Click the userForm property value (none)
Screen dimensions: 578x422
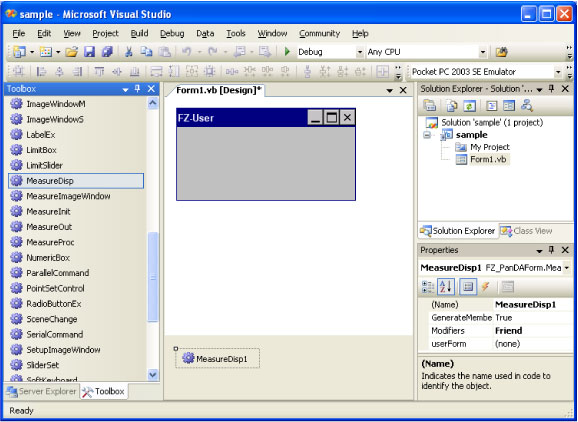tap(533, 344)
